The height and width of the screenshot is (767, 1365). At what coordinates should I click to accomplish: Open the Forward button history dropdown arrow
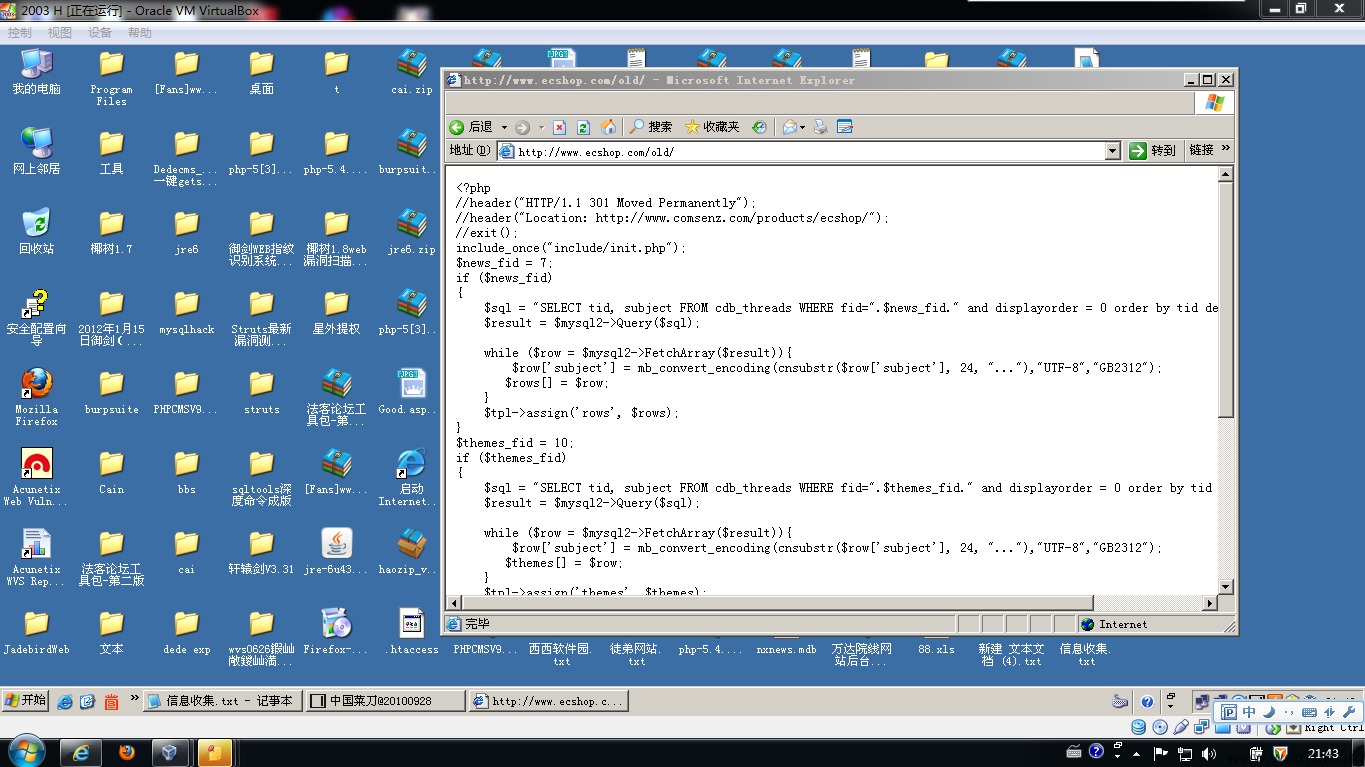point(541,128)
